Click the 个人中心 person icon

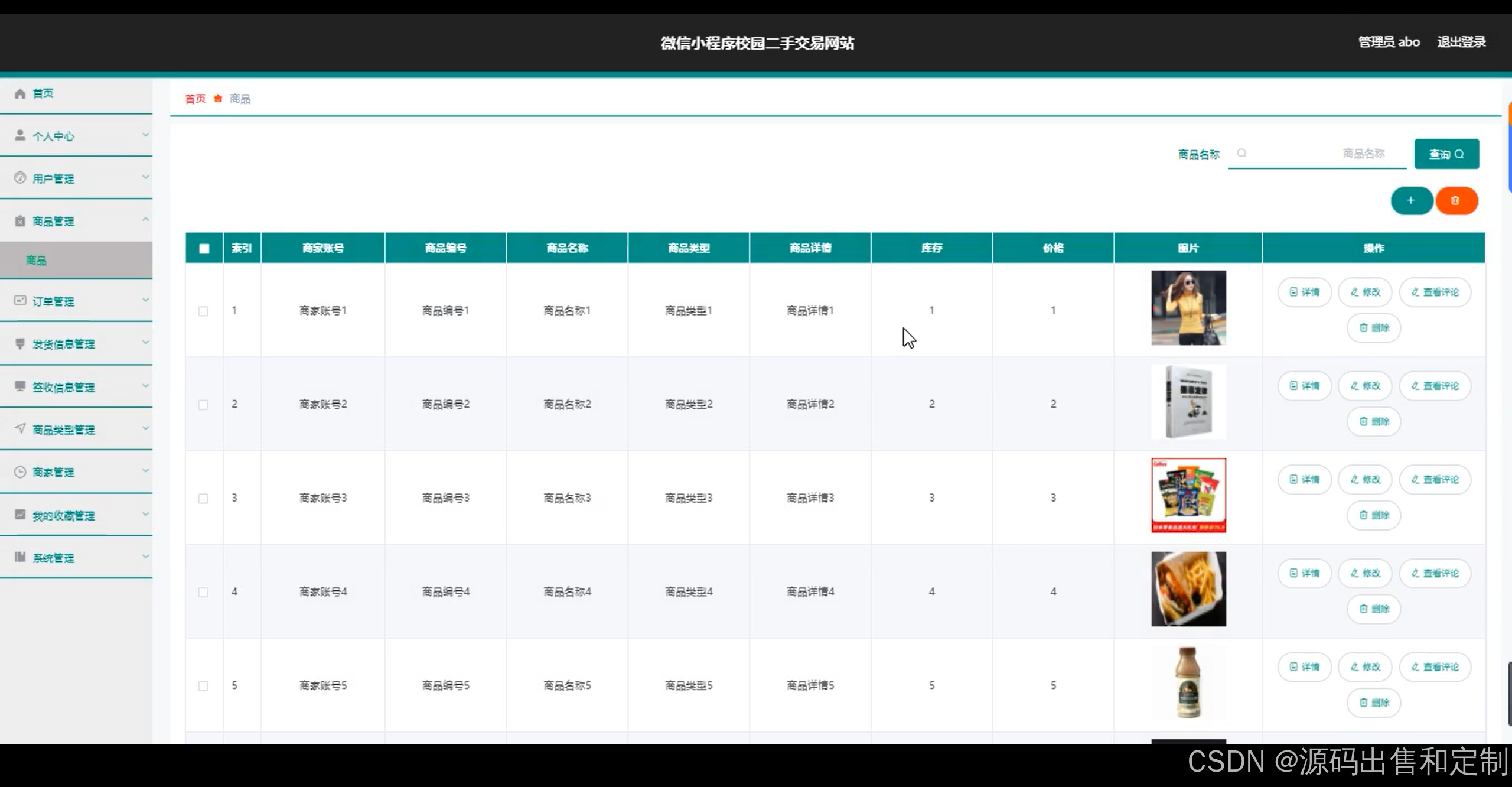[20, 135]
